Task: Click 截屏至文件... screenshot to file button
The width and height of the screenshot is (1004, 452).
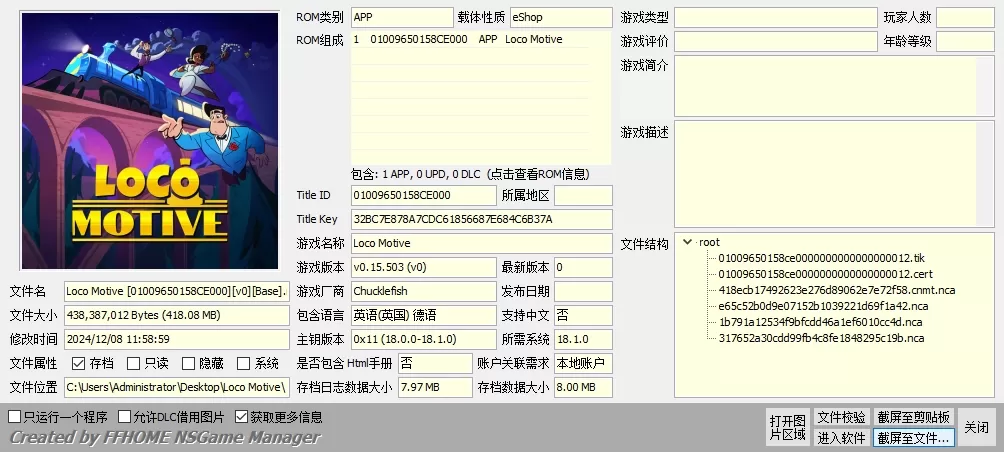Action: coord(914,437)
